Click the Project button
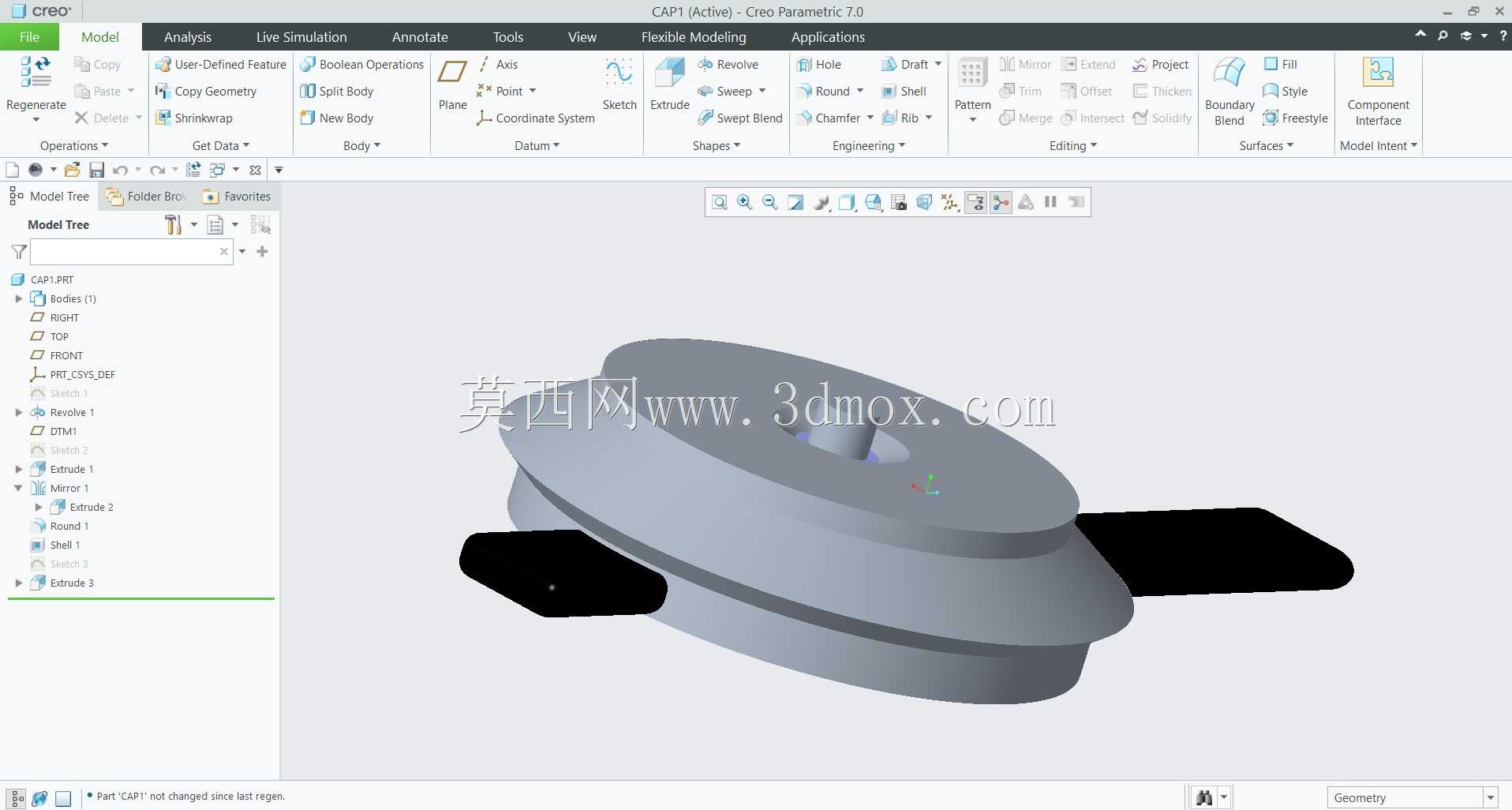The height and width of the screenshot is (810, 1512). tap(1160, 65)
